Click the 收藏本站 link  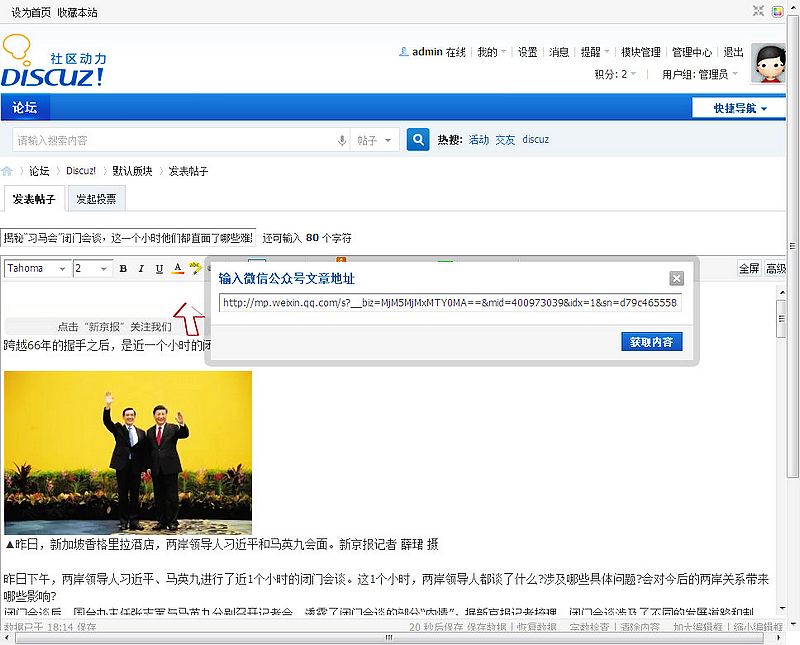[77, 13]
